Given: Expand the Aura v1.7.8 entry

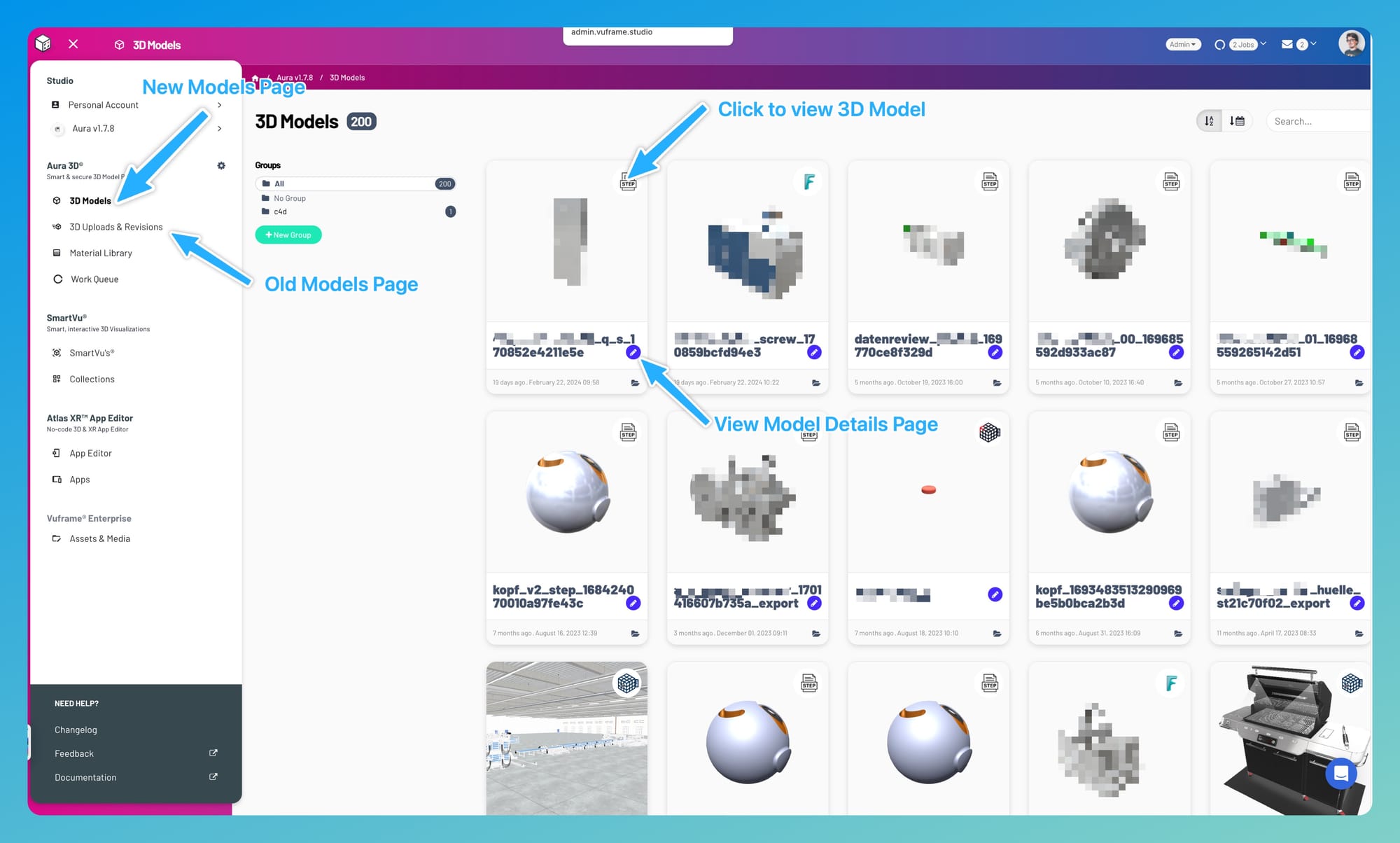Looking at the screenshot, I should click(x=136, y=129).
